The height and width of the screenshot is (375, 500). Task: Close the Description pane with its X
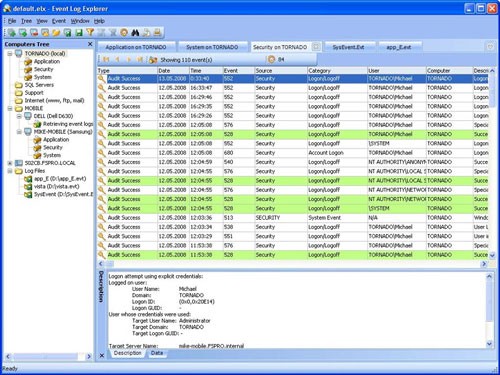(x=102, y=356)
